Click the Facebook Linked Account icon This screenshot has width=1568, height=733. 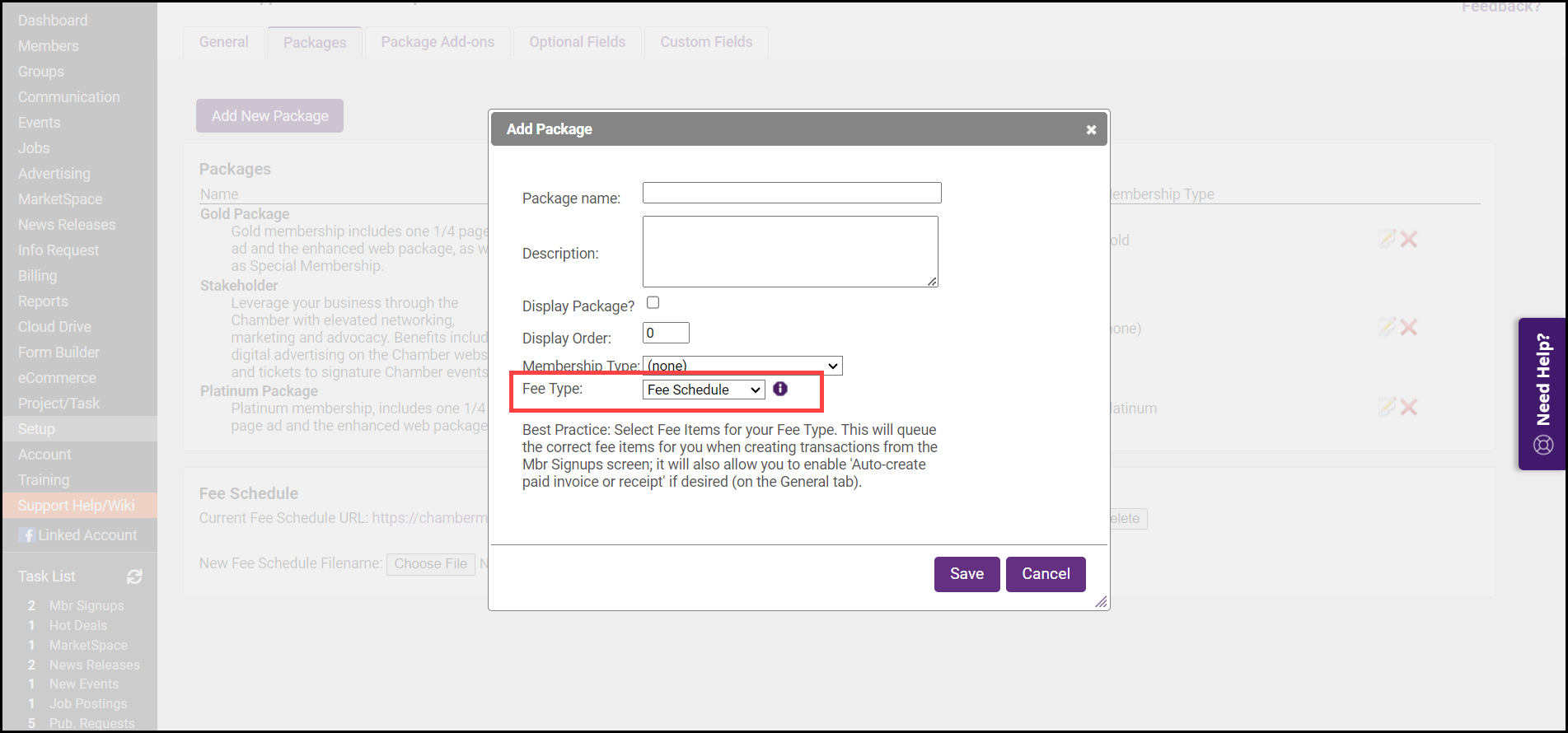(x=27, y=535)
